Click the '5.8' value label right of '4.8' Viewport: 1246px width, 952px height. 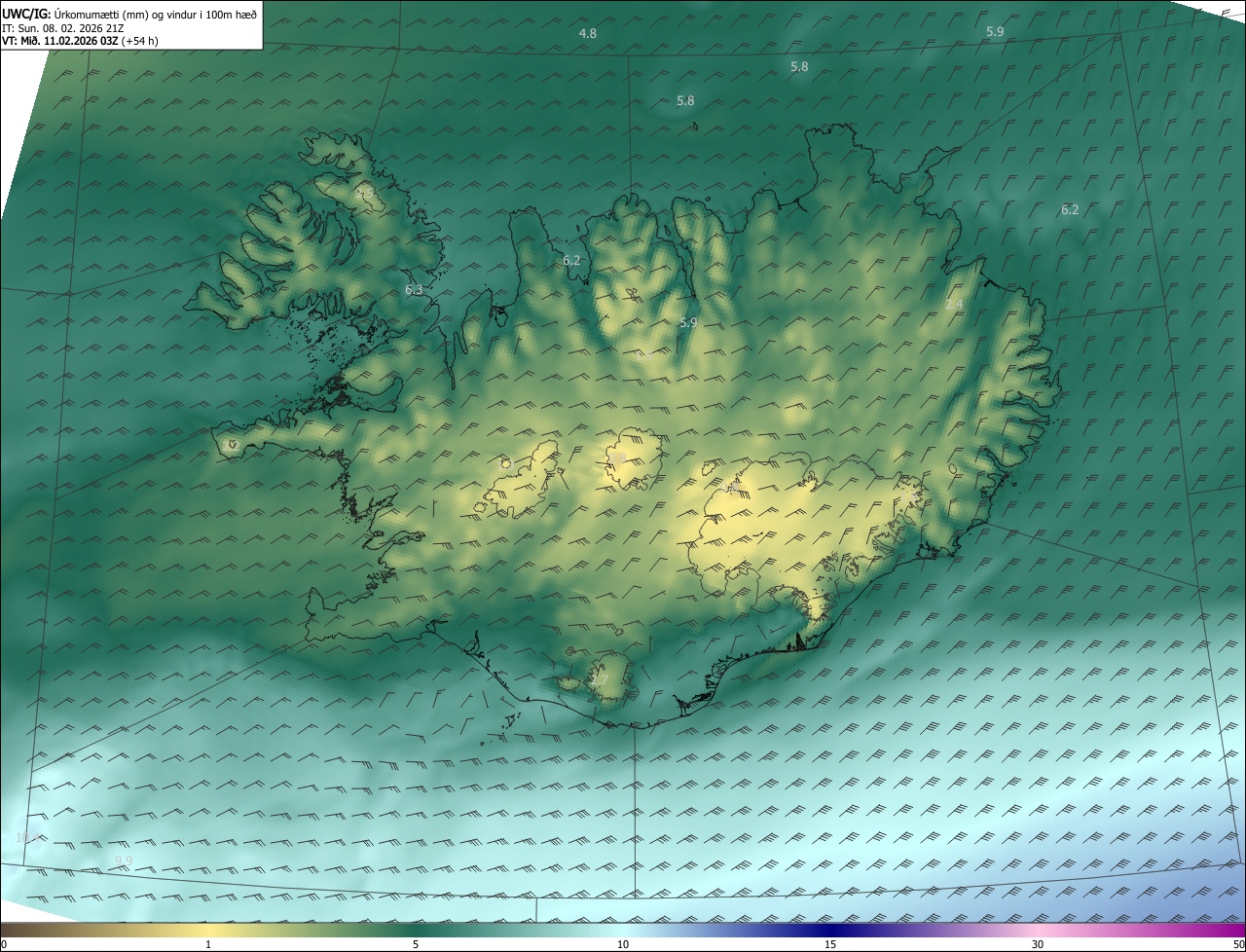(799, 66)
